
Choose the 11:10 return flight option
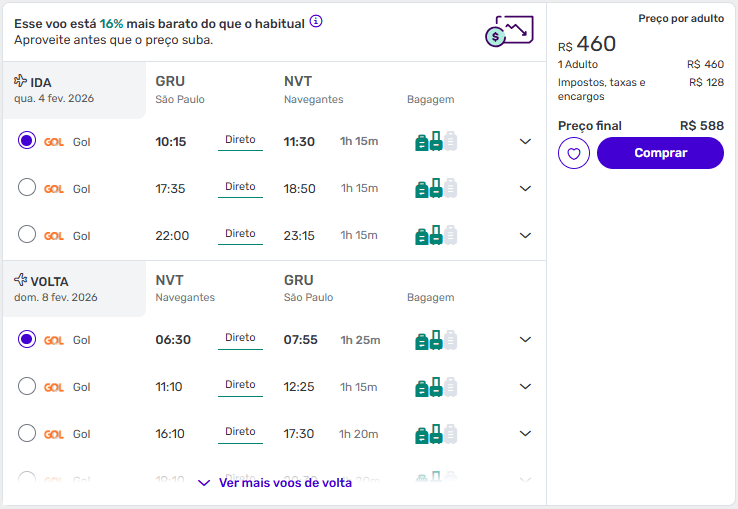point(27,386)
